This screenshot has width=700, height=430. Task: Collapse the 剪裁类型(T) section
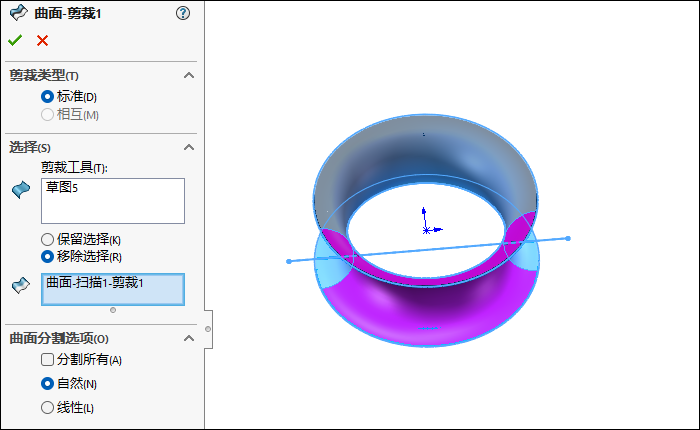(189, 75)
